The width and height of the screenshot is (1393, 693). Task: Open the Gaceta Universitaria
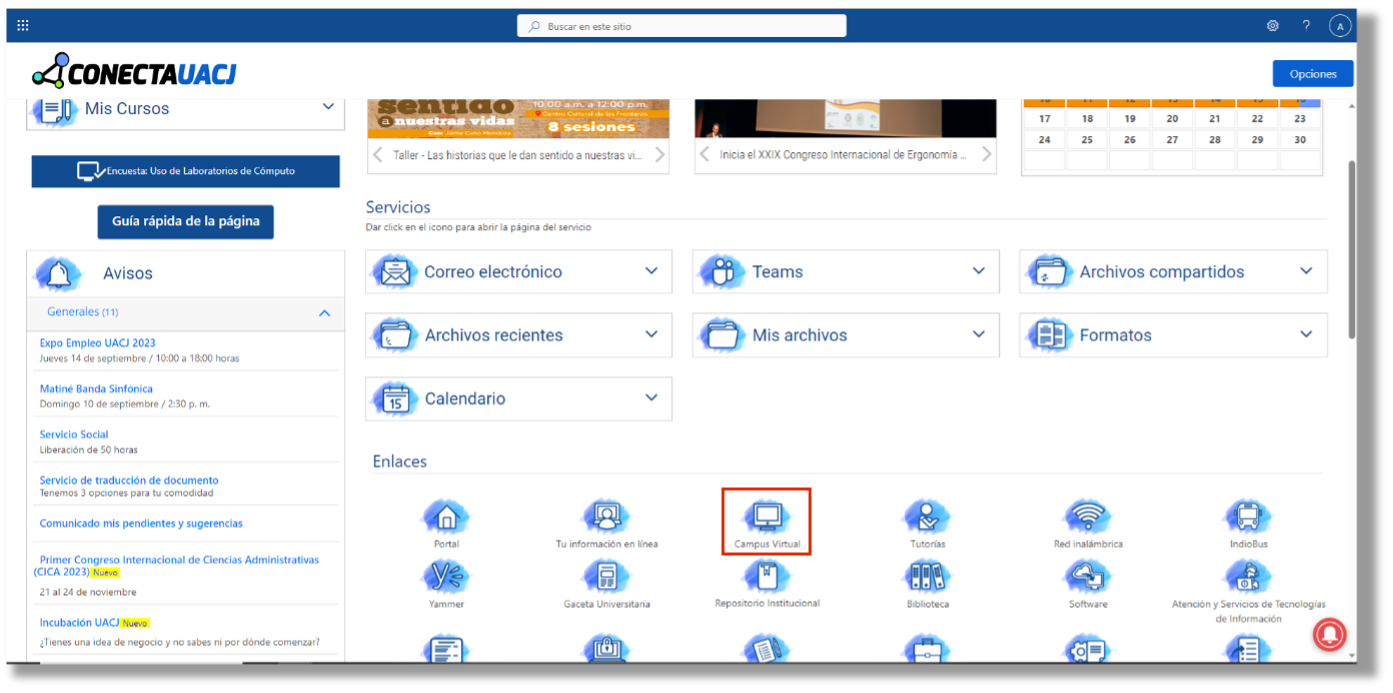pos(606,578)
